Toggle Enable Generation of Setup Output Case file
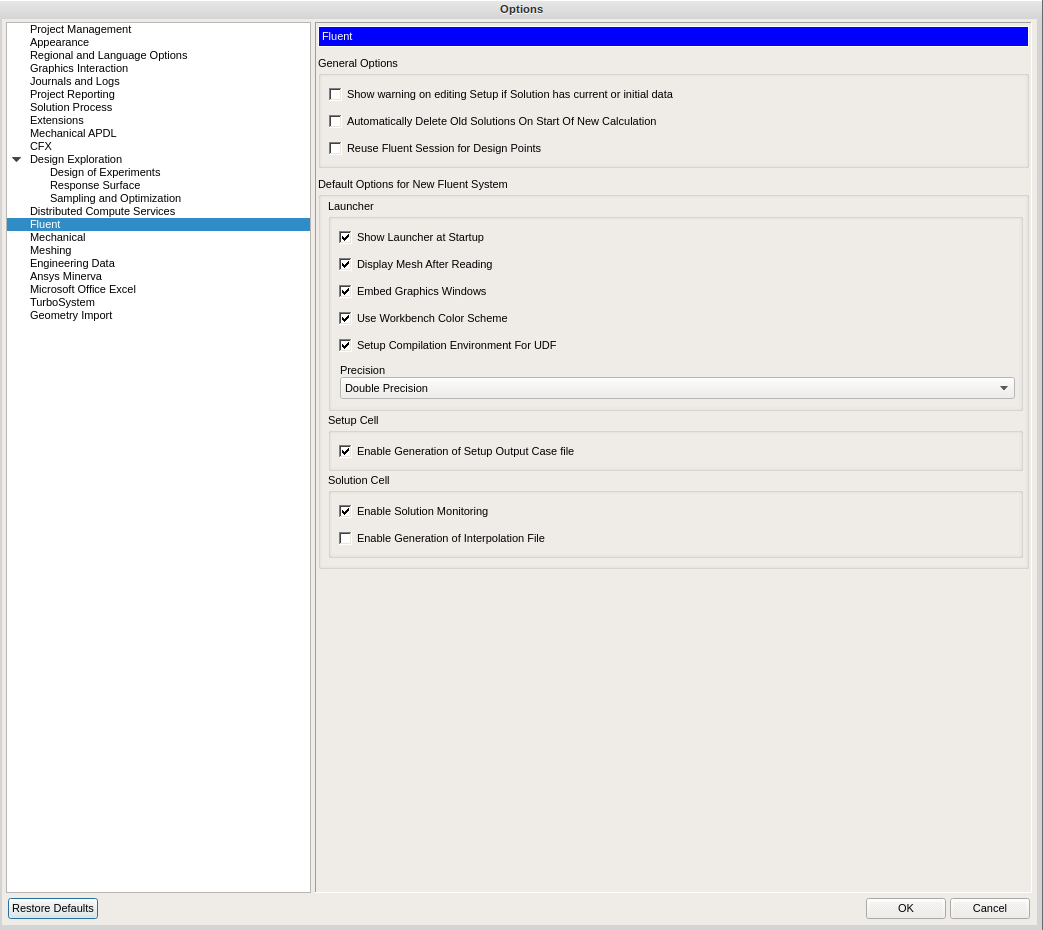Image resolution: width=1043 pixels, height=930 pixels. (x=345, y=451)
